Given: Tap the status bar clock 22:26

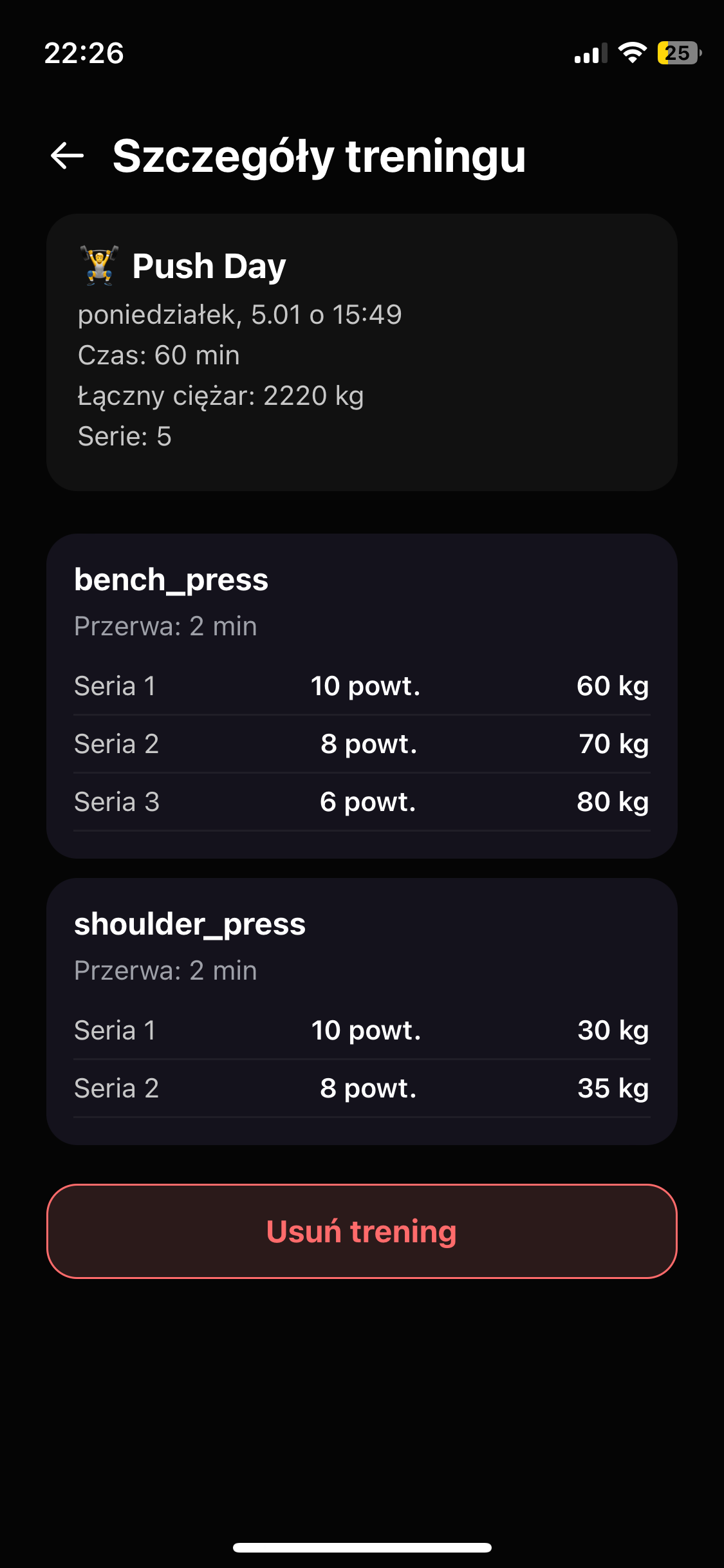Looking at the screenshot, I should [x=84, y=53].
